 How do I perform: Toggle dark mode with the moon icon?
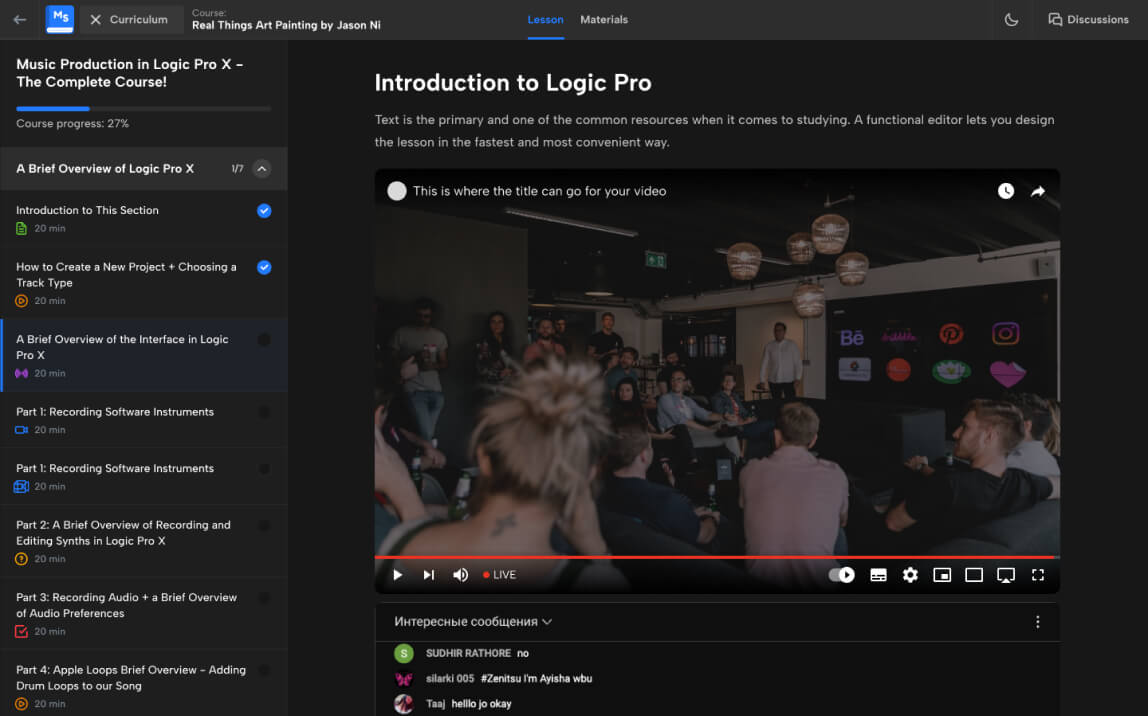pyautogui.click(x=1011, y=20)
